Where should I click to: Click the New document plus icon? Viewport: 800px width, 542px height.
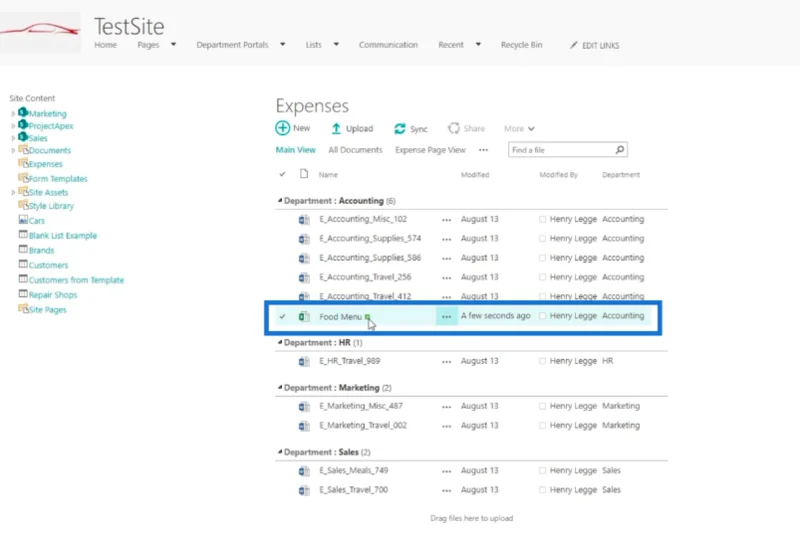point(283,128)
